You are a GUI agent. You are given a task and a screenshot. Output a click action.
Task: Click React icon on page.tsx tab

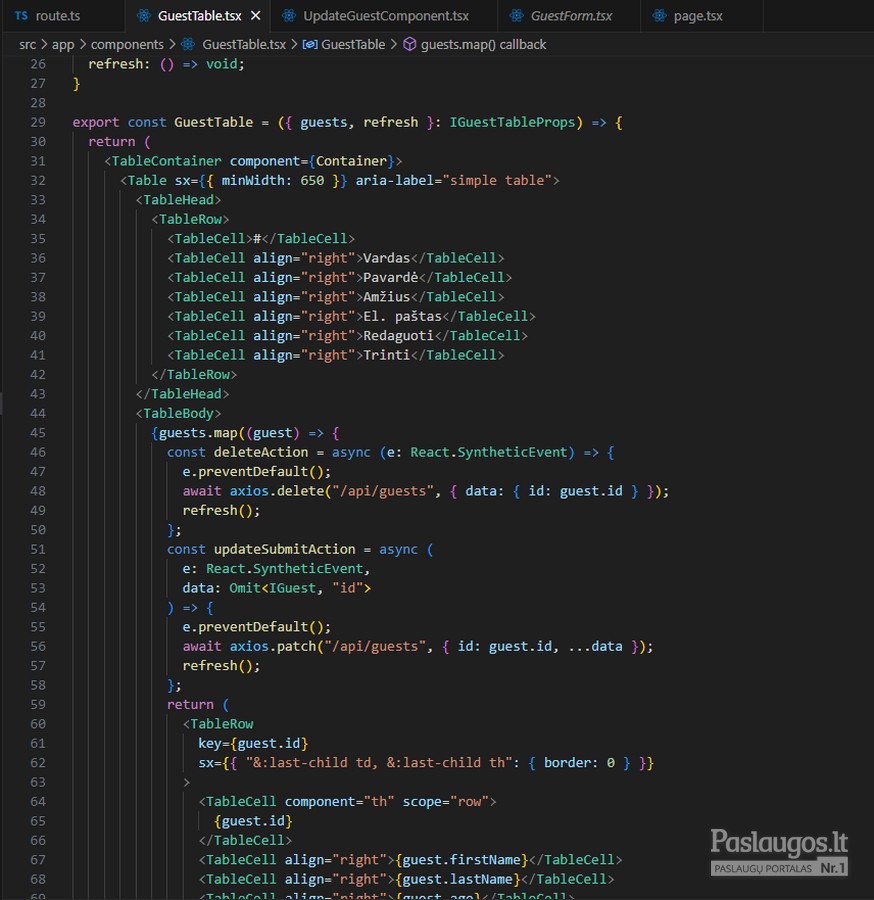point(659,15)
